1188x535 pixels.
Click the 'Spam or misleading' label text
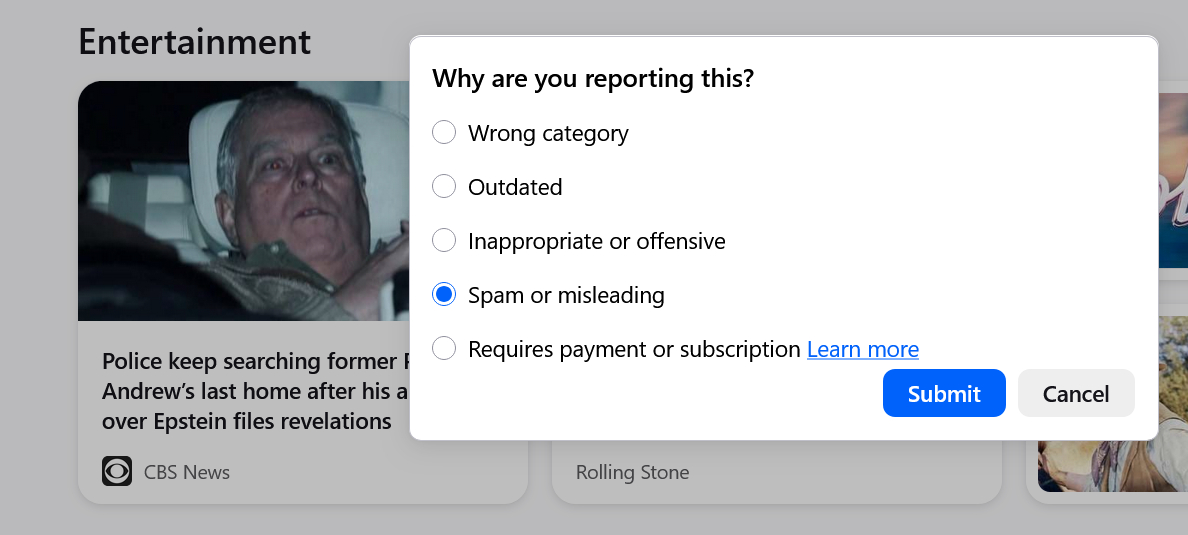(x=566, y=295)
